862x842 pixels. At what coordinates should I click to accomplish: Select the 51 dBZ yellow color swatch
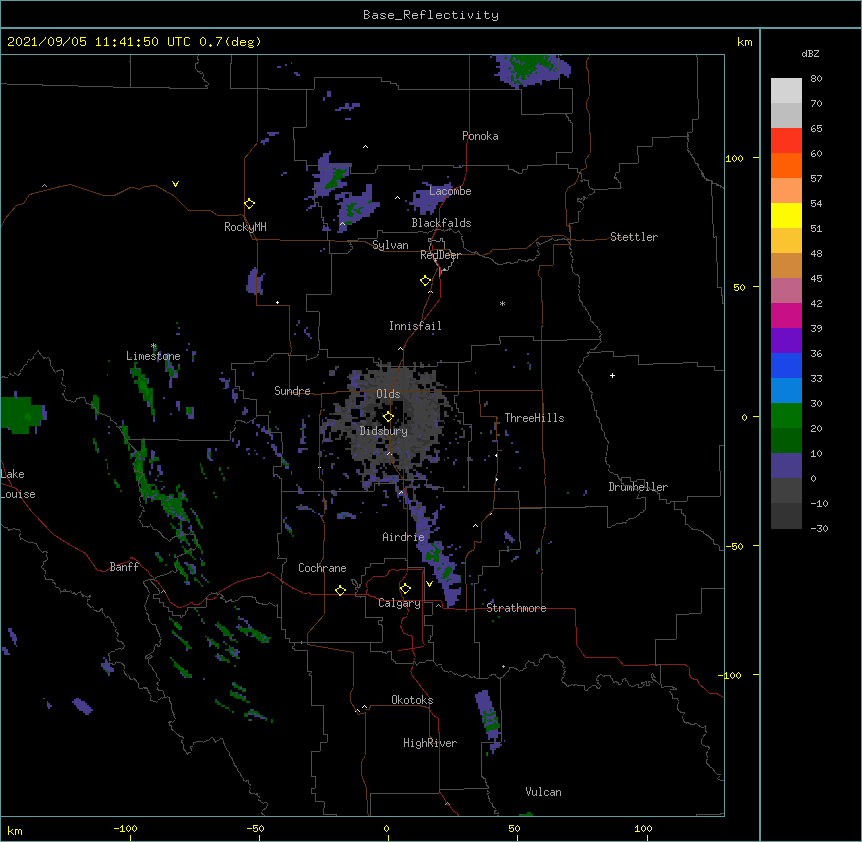pyautogui.click(x=786, y=215)
